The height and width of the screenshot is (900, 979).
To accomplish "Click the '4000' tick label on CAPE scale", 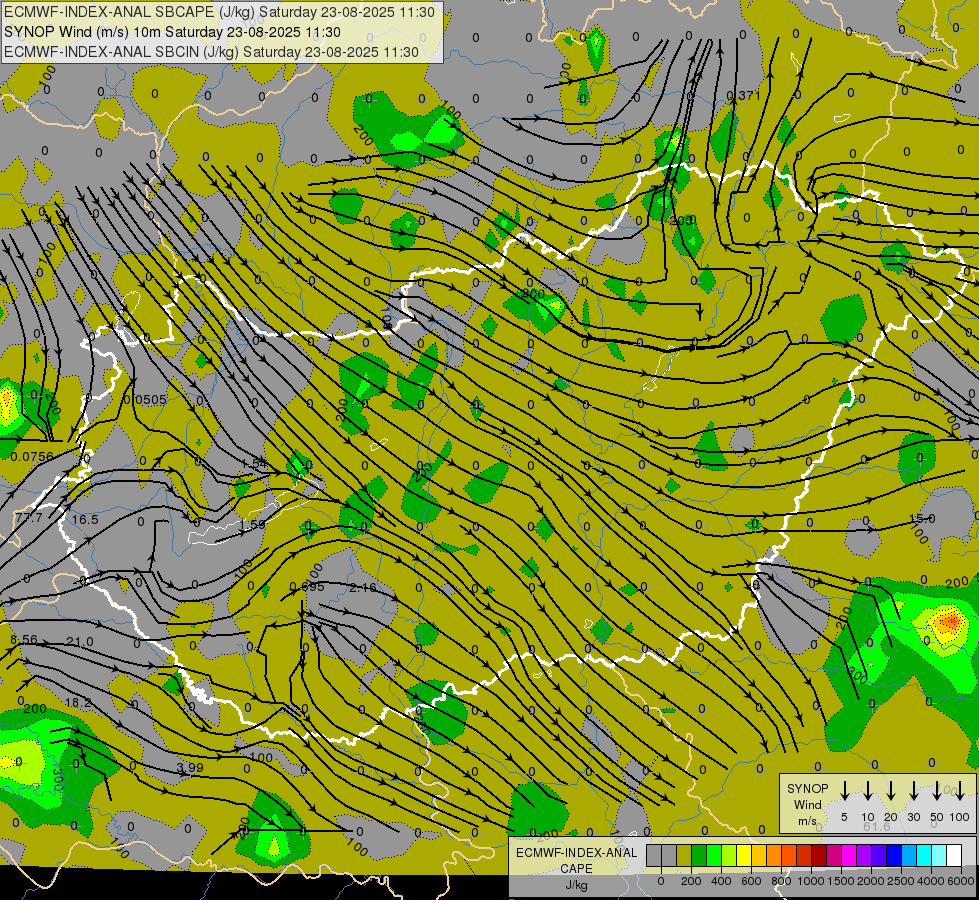I will tap(931, 881).
